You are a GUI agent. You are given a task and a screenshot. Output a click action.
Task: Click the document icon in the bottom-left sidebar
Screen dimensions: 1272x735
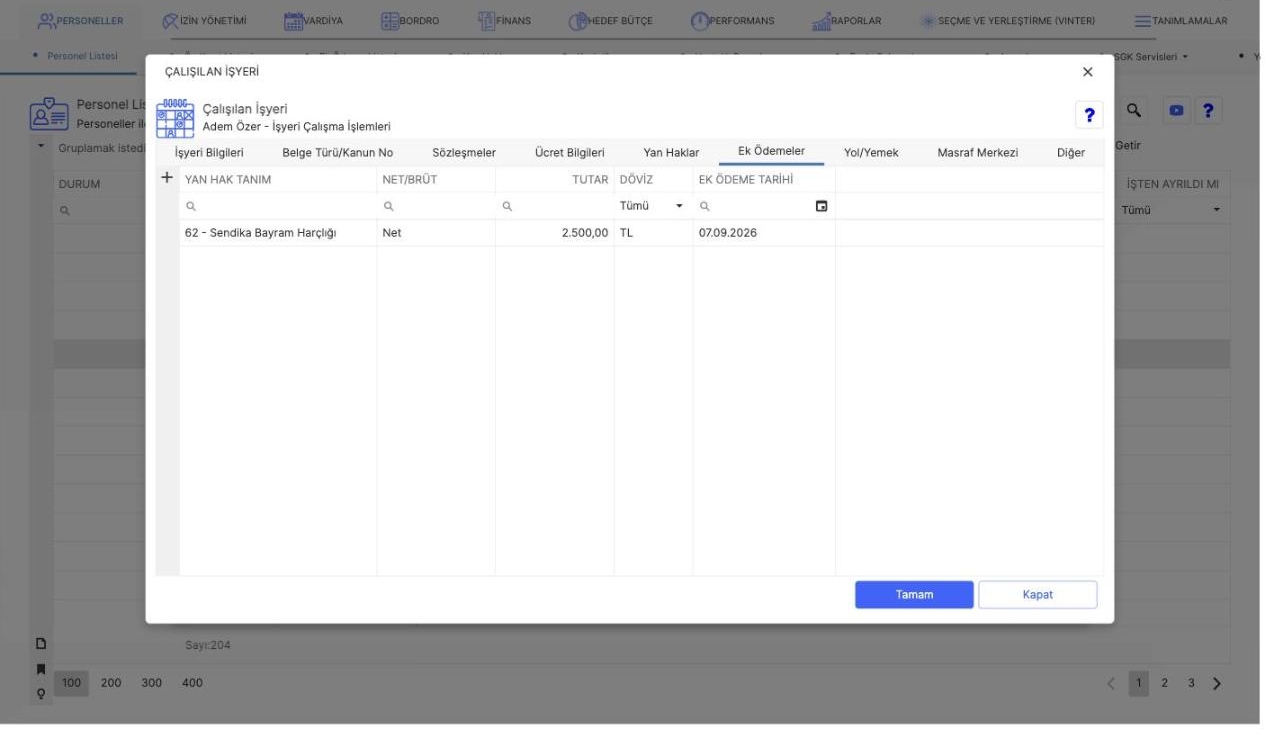click(41, 644)
